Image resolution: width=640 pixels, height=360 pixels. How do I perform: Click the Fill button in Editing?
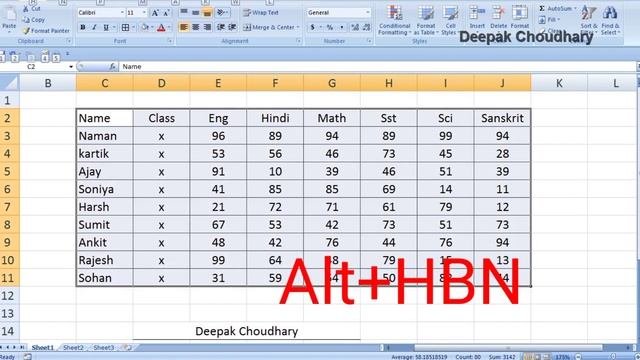coord(549,20)
